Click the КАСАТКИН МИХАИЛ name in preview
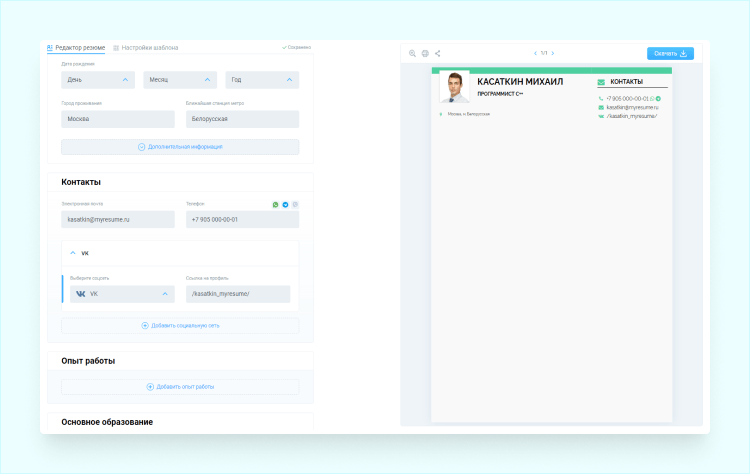This screenshot has width=750, height=474. coord(520,82)
